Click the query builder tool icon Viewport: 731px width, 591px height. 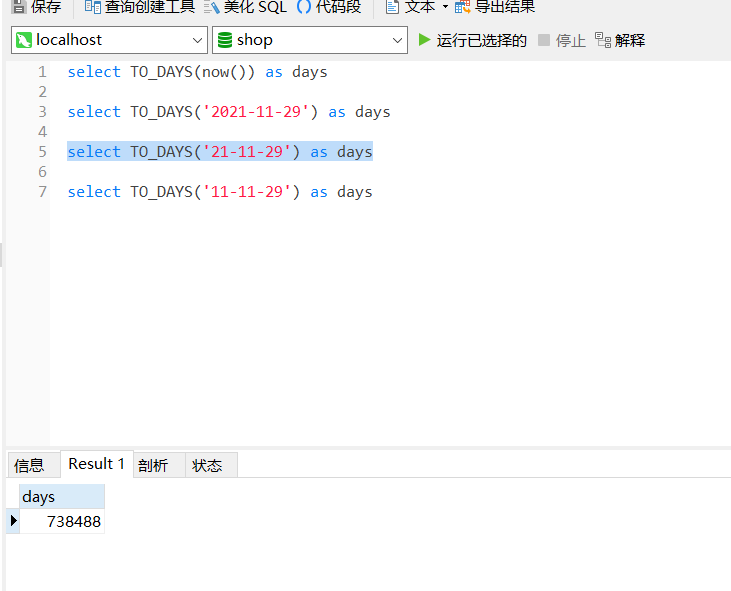(93, 7)
